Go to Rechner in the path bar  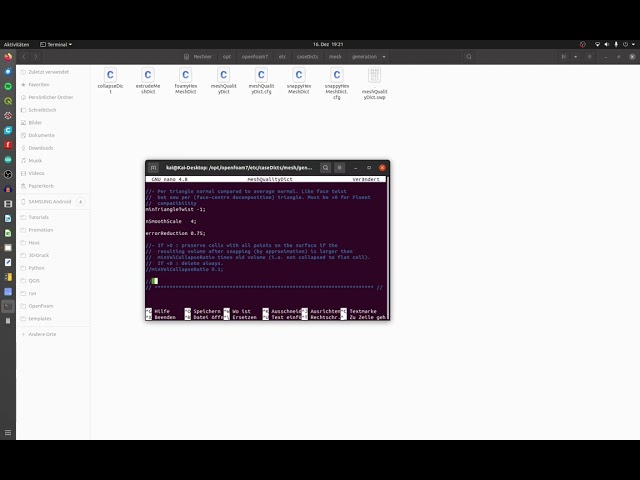198,57
